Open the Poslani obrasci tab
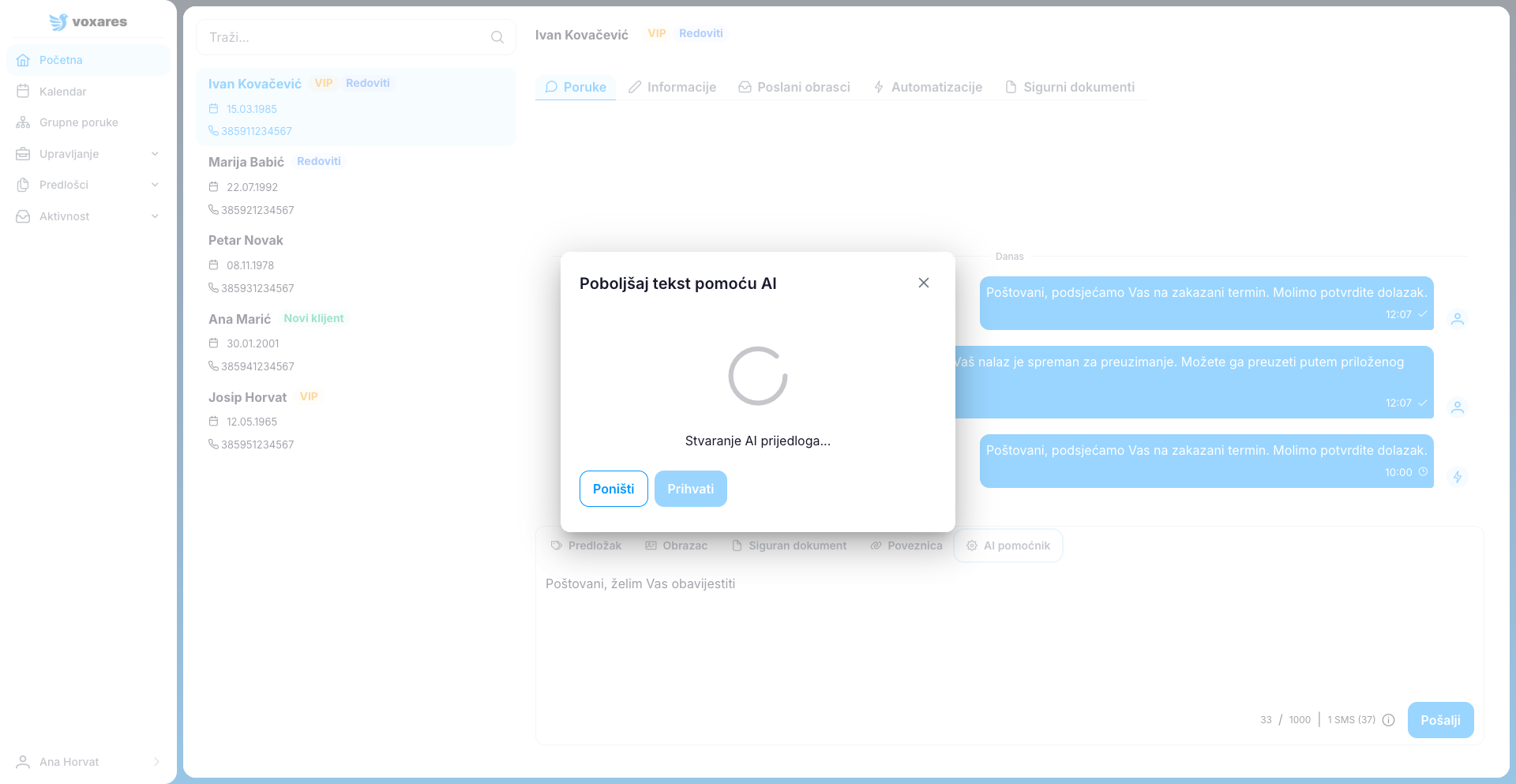The image size is (1516, 784). pos(794,87)
